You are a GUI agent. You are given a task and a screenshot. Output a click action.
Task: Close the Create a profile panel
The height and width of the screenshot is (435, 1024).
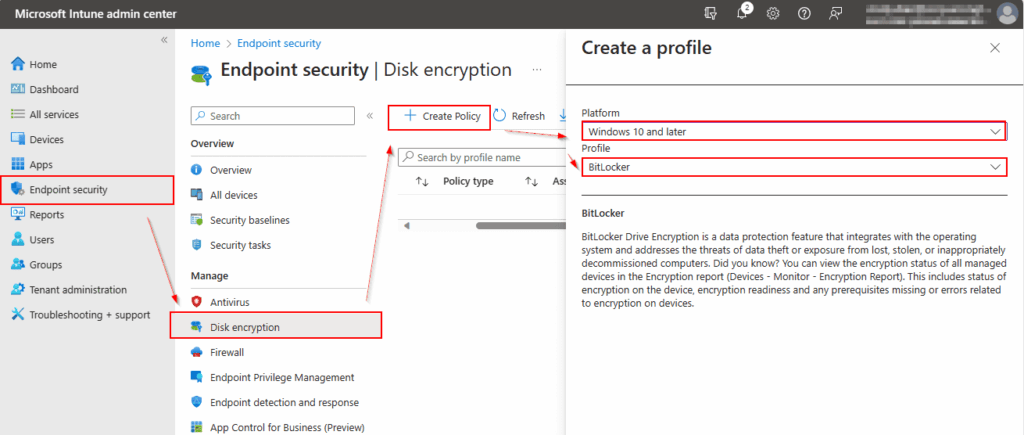pos(994,48)
